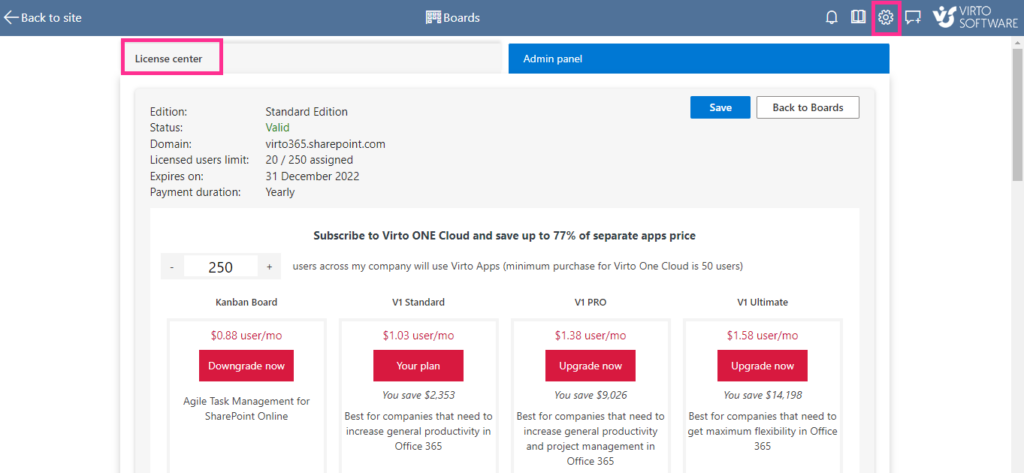Click Upgrade now for V1 Ultimate
Viewport: 1024px width, 473px height.
pyautogui.click(x=762, y=366)
